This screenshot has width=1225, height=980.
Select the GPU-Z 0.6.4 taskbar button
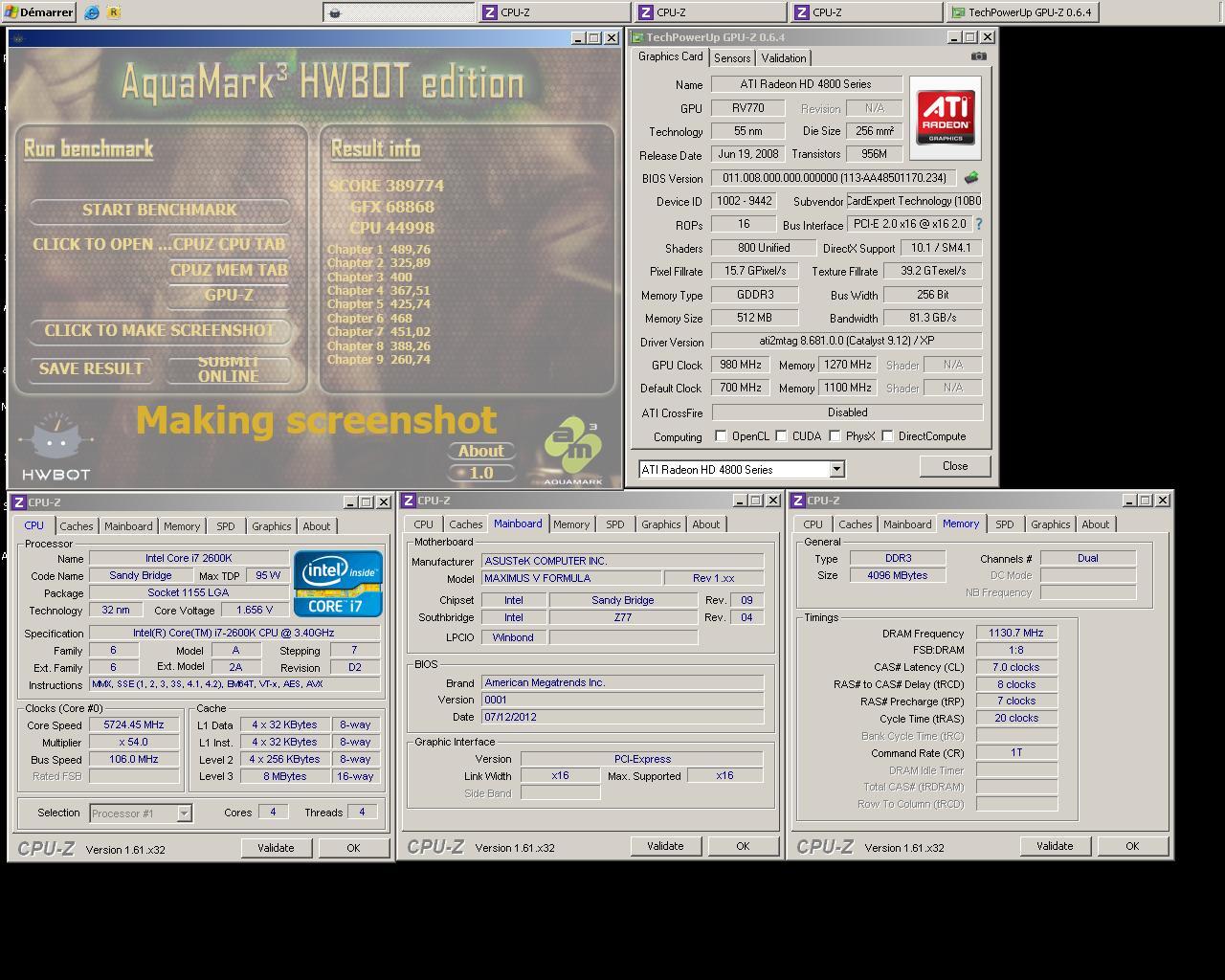coord(1021,12)
